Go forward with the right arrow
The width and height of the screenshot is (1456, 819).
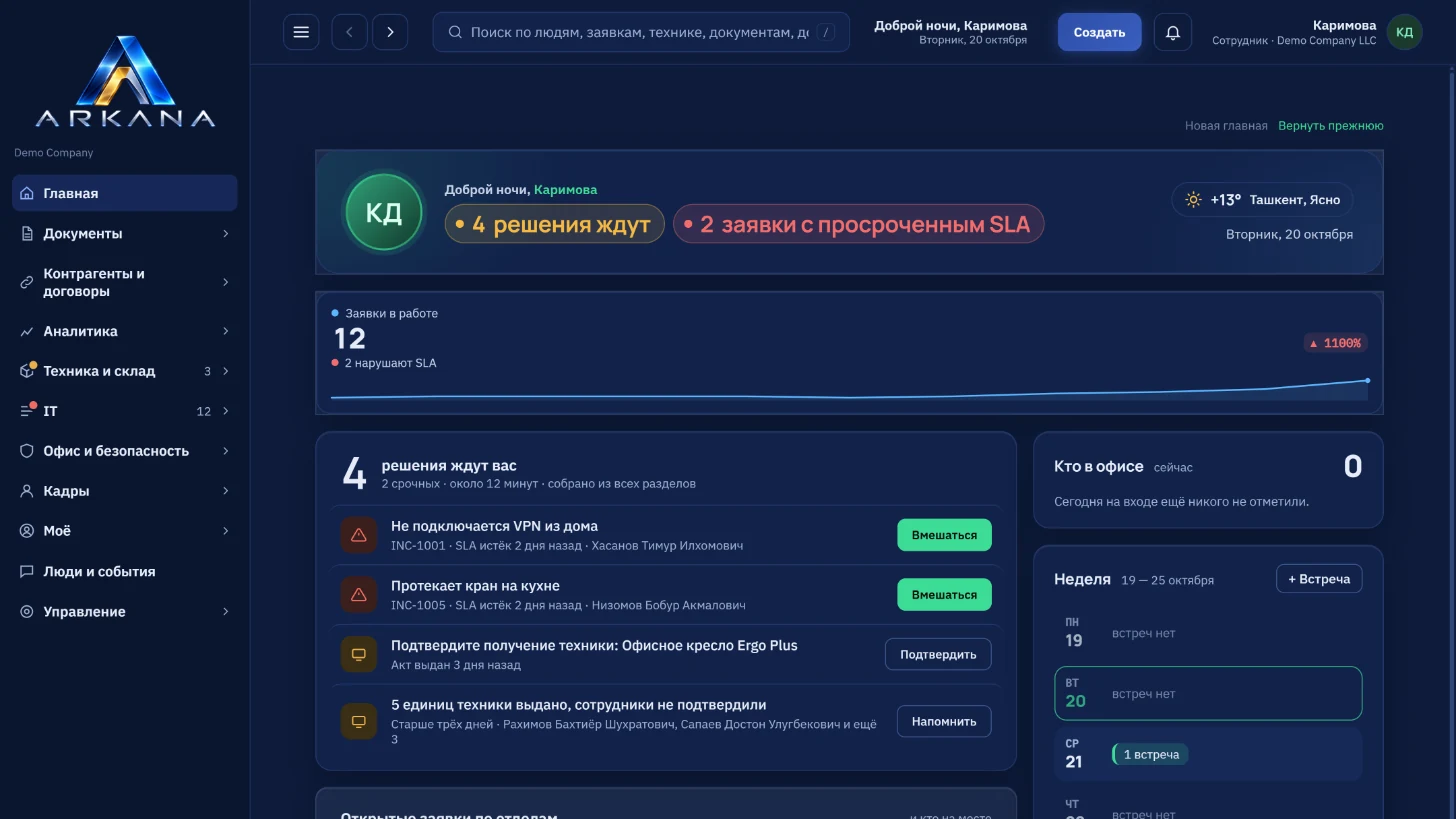click(390, 32)
